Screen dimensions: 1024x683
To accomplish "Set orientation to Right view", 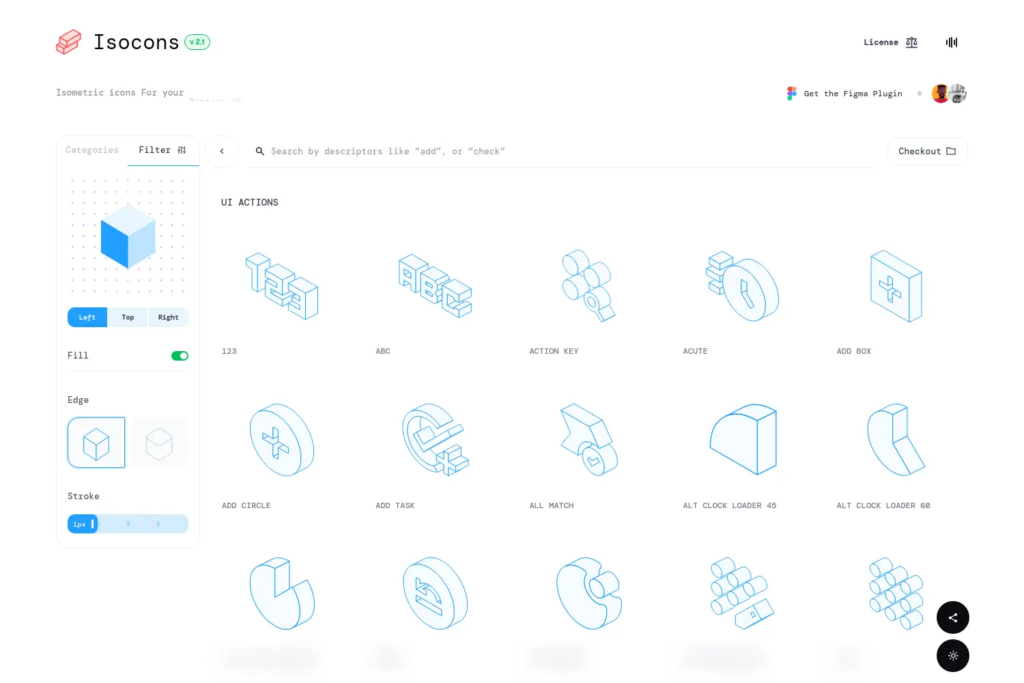I will tap(168, 317).
